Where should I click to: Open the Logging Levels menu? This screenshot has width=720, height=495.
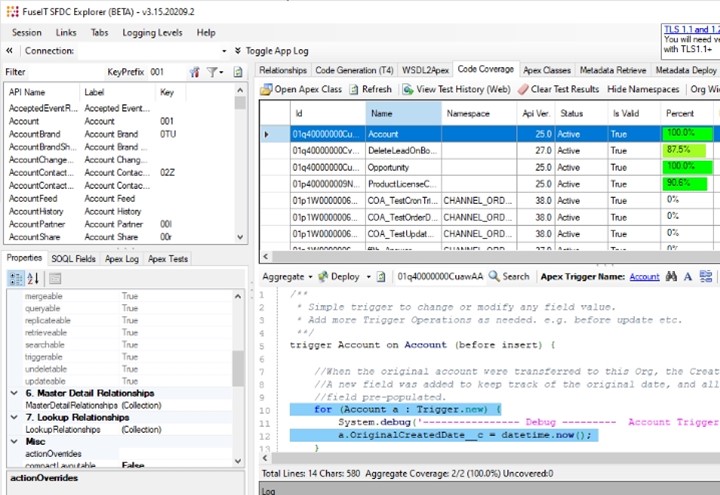pyautogui.click(x=152, y=33)
